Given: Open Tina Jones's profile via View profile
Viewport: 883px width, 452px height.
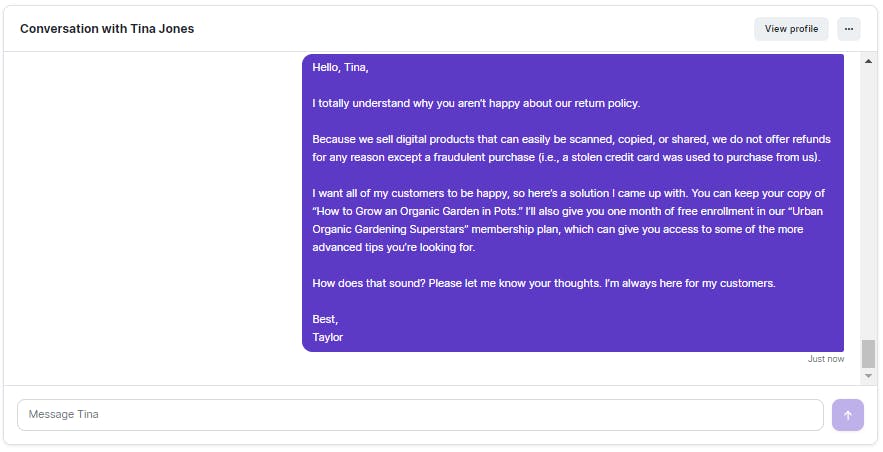Looking at the screenshot, I should point(791,29).
